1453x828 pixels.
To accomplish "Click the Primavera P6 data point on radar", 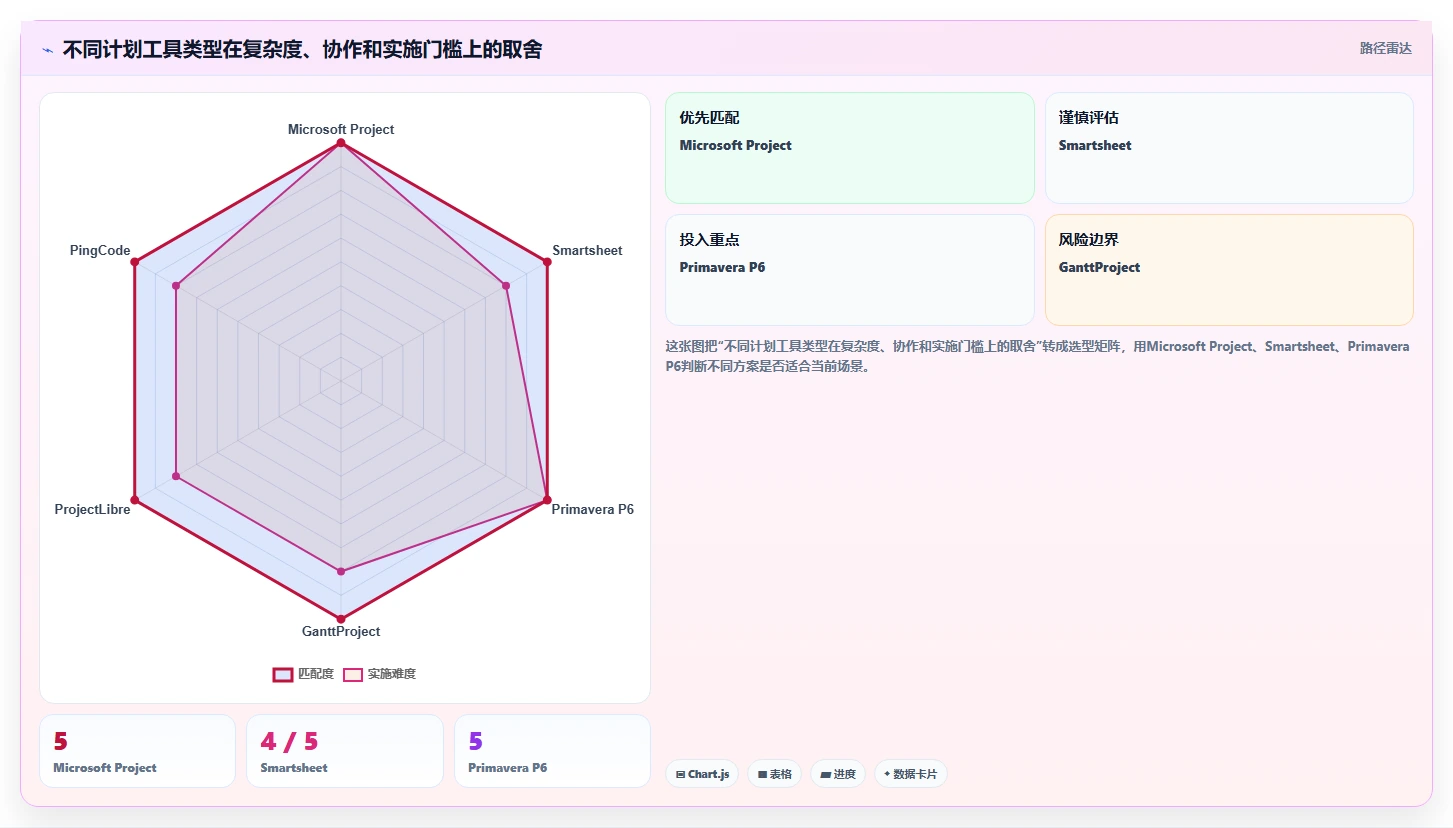I will [547, 499].
